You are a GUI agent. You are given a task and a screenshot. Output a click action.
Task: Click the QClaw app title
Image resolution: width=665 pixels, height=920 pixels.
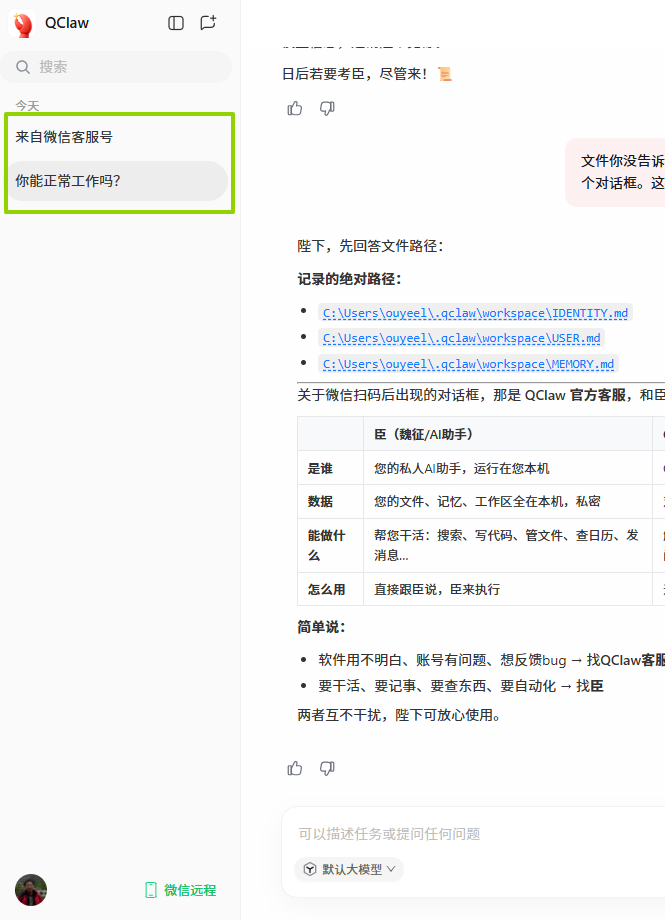point(67,23)
